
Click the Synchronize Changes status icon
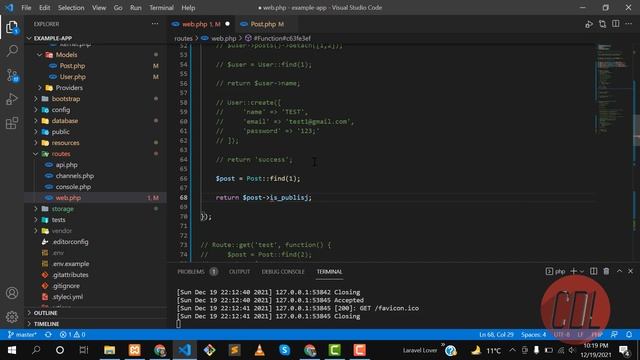click(48, 335)
